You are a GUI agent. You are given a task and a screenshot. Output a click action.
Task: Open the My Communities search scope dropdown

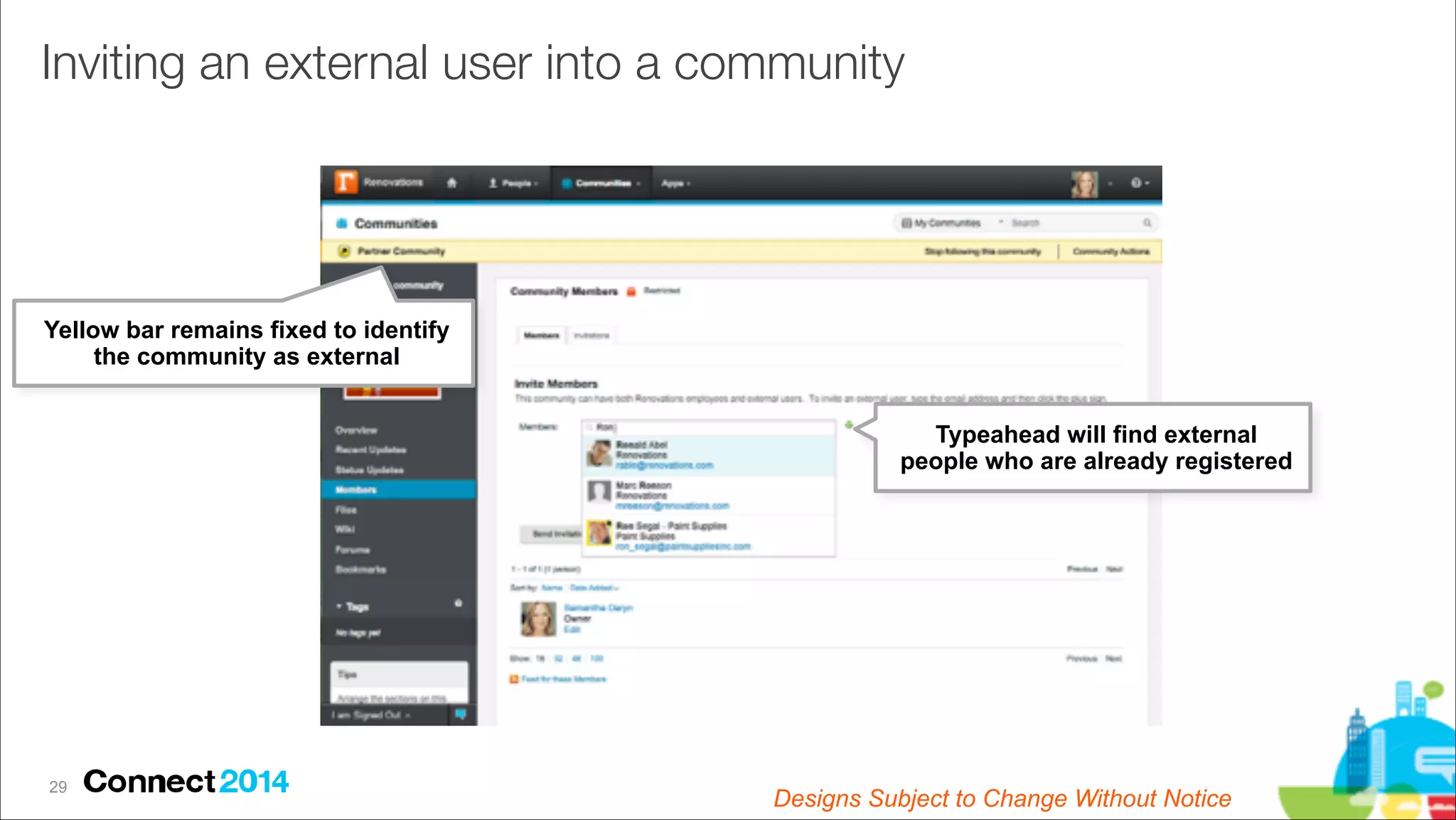pos(952,223)
